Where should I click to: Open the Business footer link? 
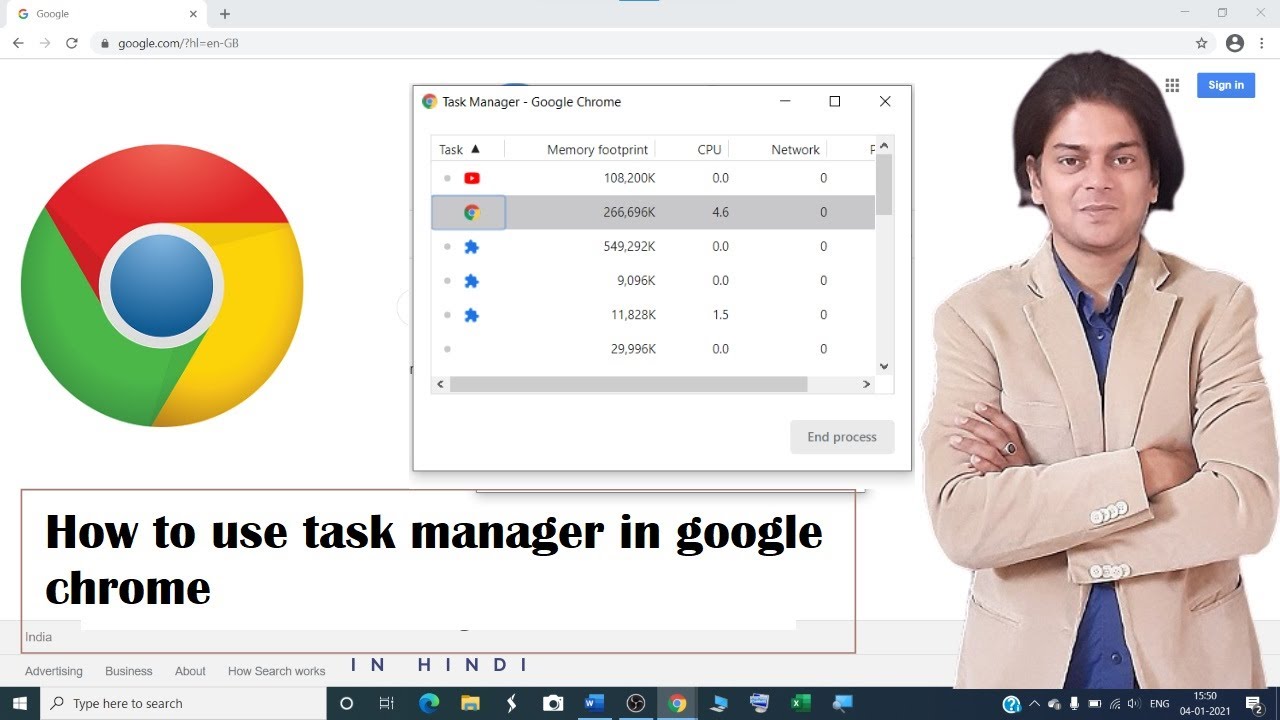click(x=129, y=671)
